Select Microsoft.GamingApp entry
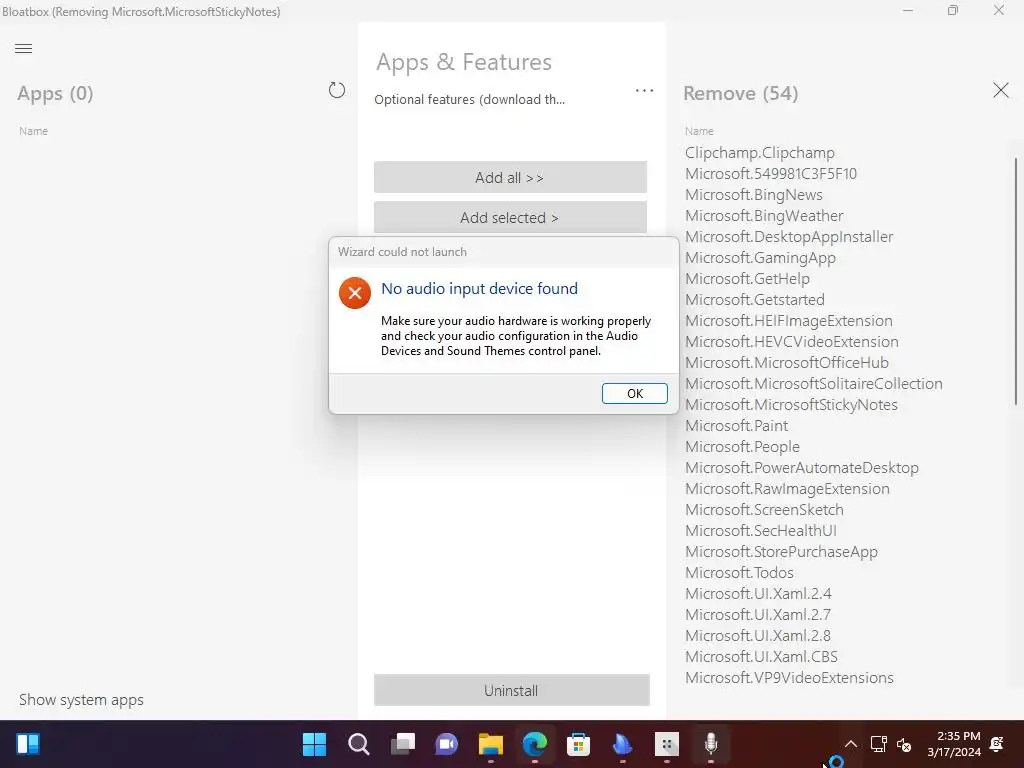This screenshot has width=1024, height=768. (x=760, y=257)
